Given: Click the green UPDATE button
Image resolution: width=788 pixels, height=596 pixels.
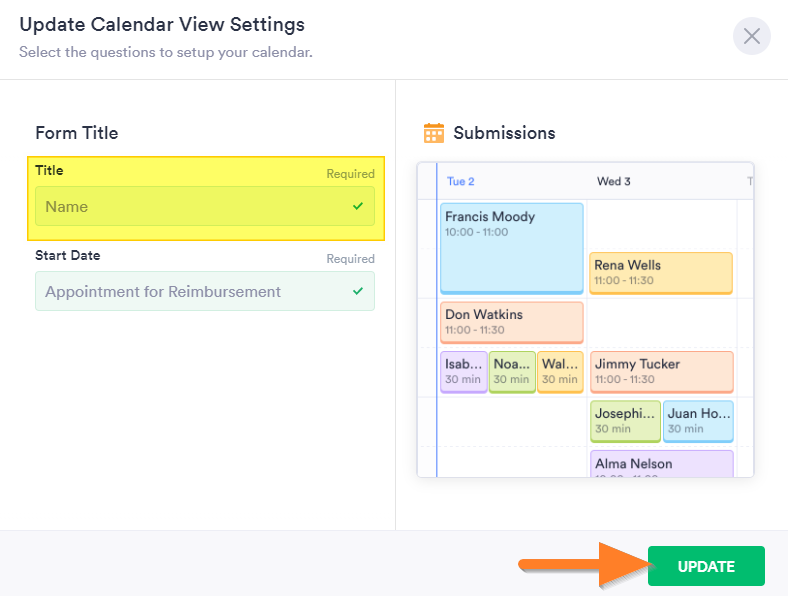Looking at the screenshot, I should 706,566.
